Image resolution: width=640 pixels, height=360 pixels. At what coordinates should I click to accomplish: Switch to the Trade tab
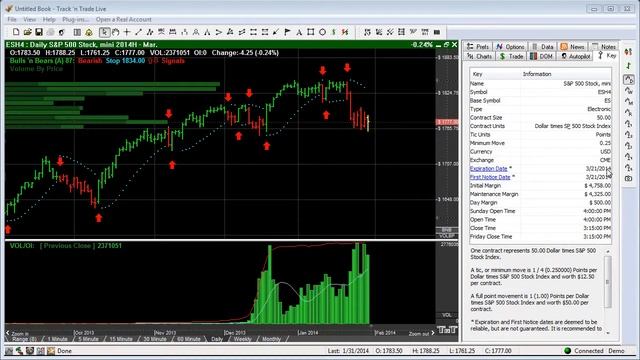[511, 56]
